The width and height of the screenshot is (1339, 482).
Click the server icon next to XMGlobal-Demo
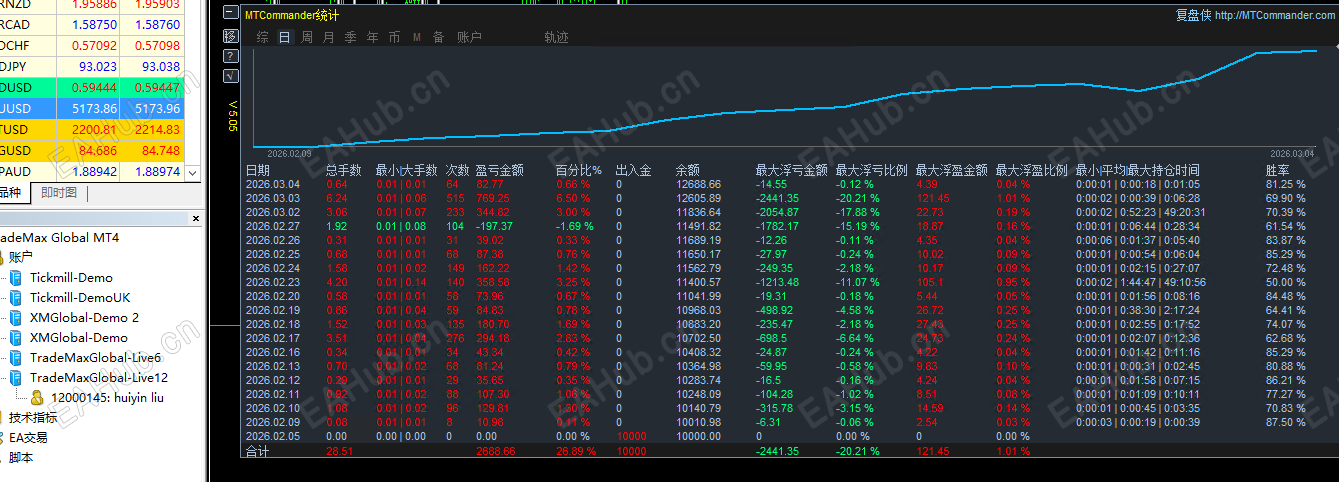click(x=16, y=337)
